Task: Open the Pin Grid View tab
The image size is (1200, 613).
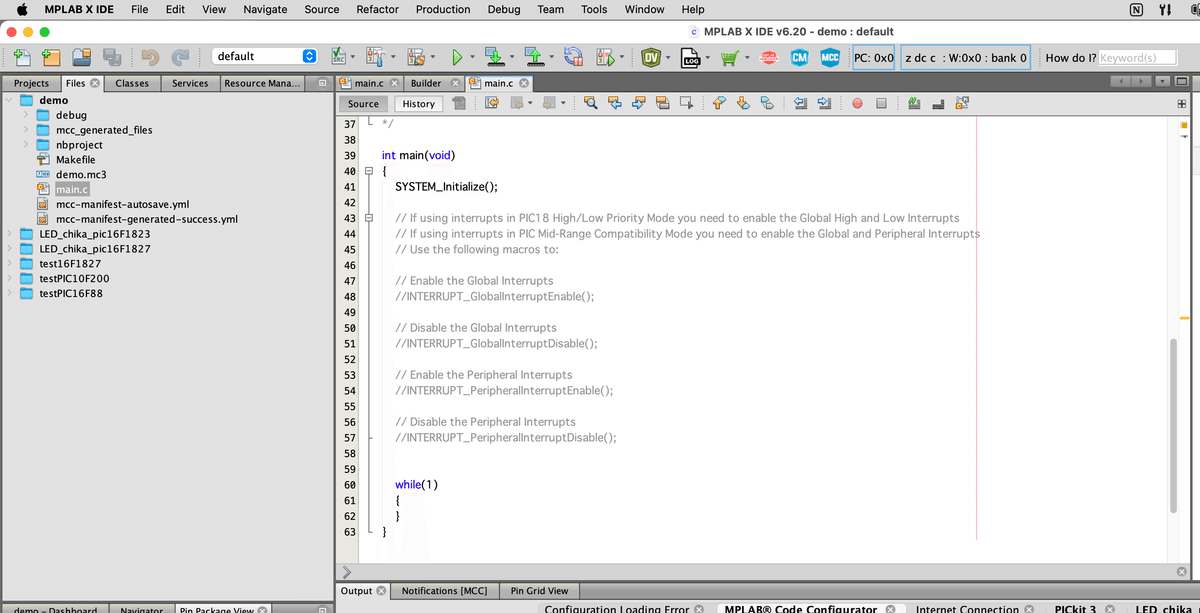Action: pyautogui.click(x=539, y=591)
